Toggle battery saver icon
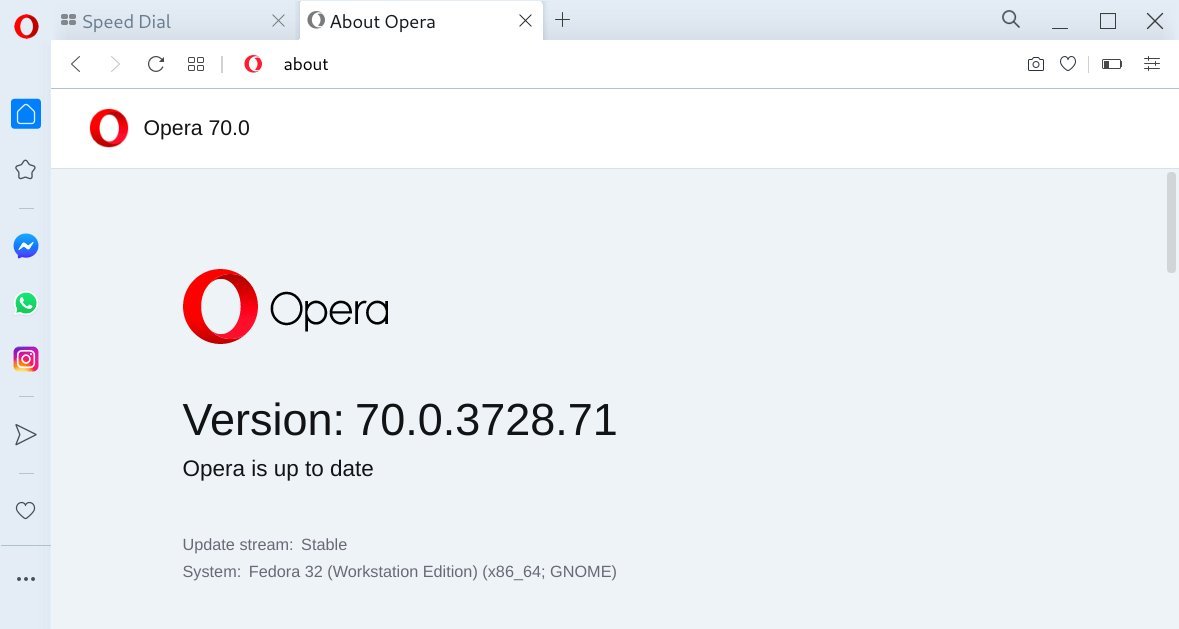Screen dimensions: 1179x629 tap(1112, 64)
